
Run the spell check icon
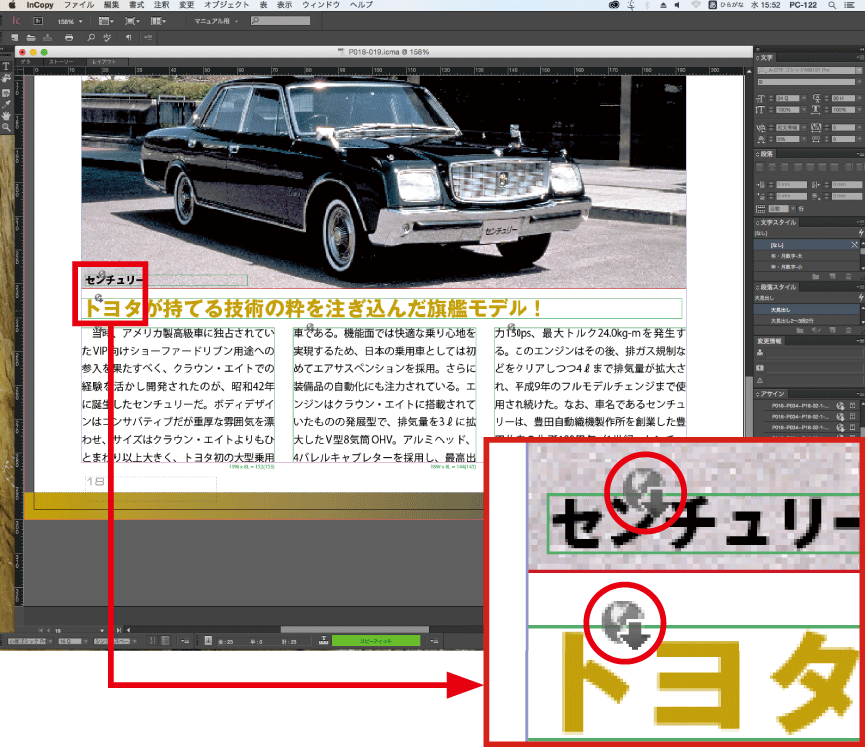point(107,38)
